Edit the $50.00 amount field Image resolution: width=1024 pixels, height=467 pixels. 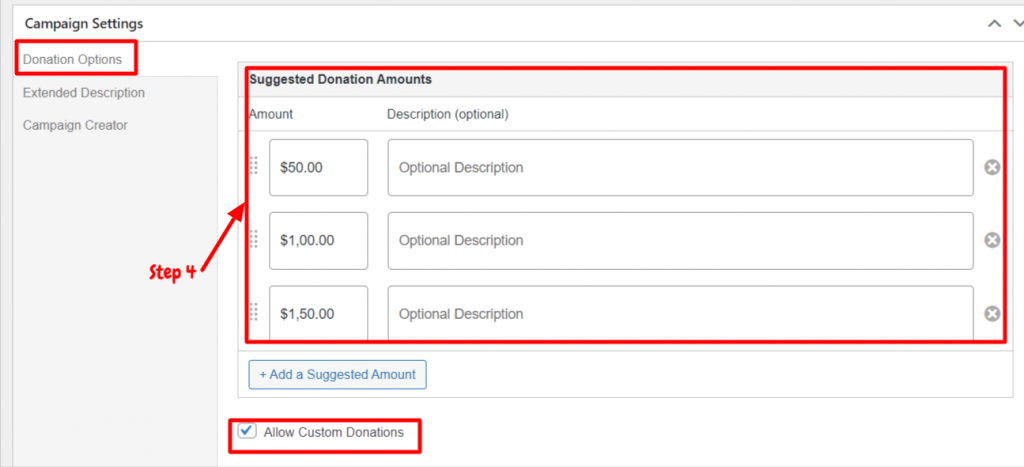[319, 167]
